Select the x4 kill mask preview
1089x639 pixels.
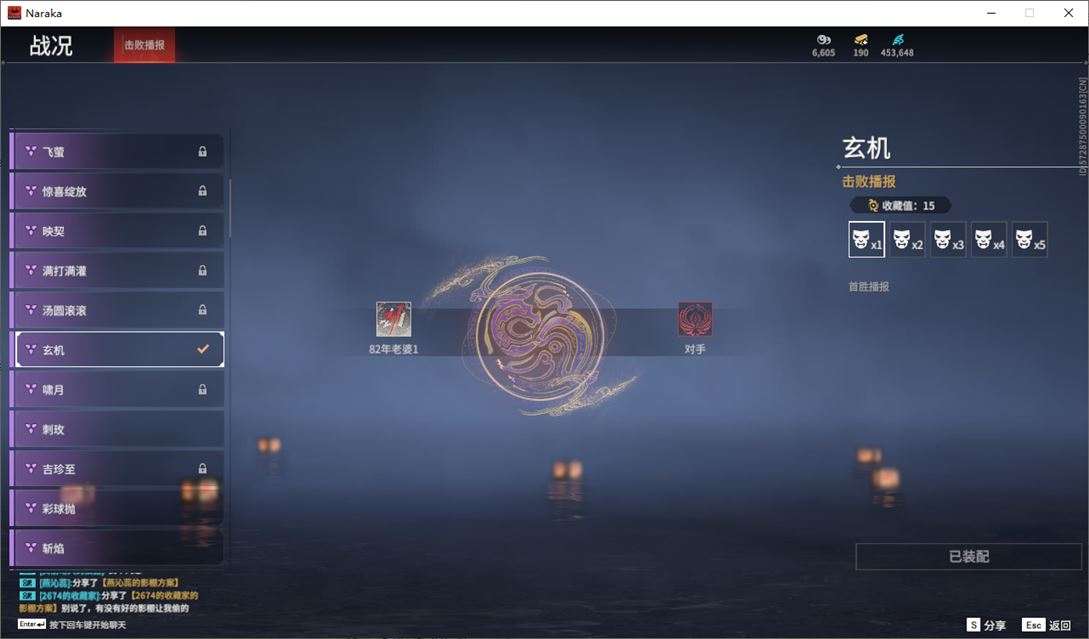click(989, 240)
